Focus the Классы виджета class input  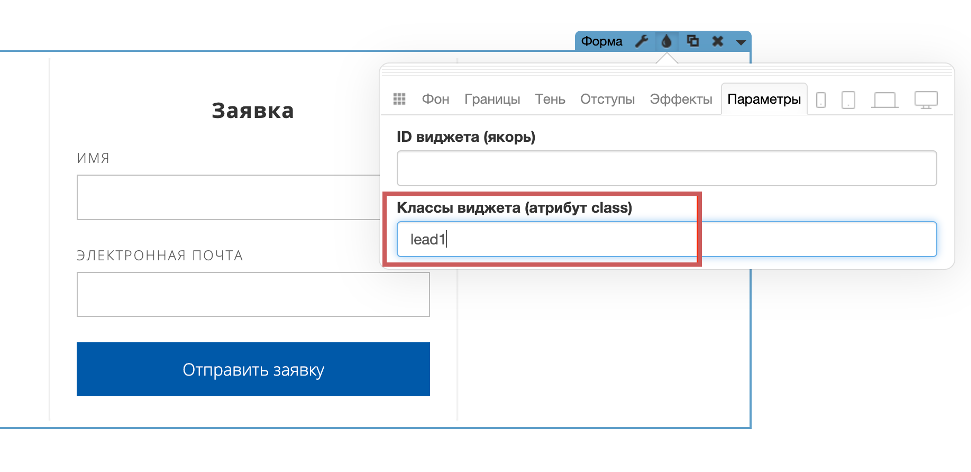coord(666,239)
